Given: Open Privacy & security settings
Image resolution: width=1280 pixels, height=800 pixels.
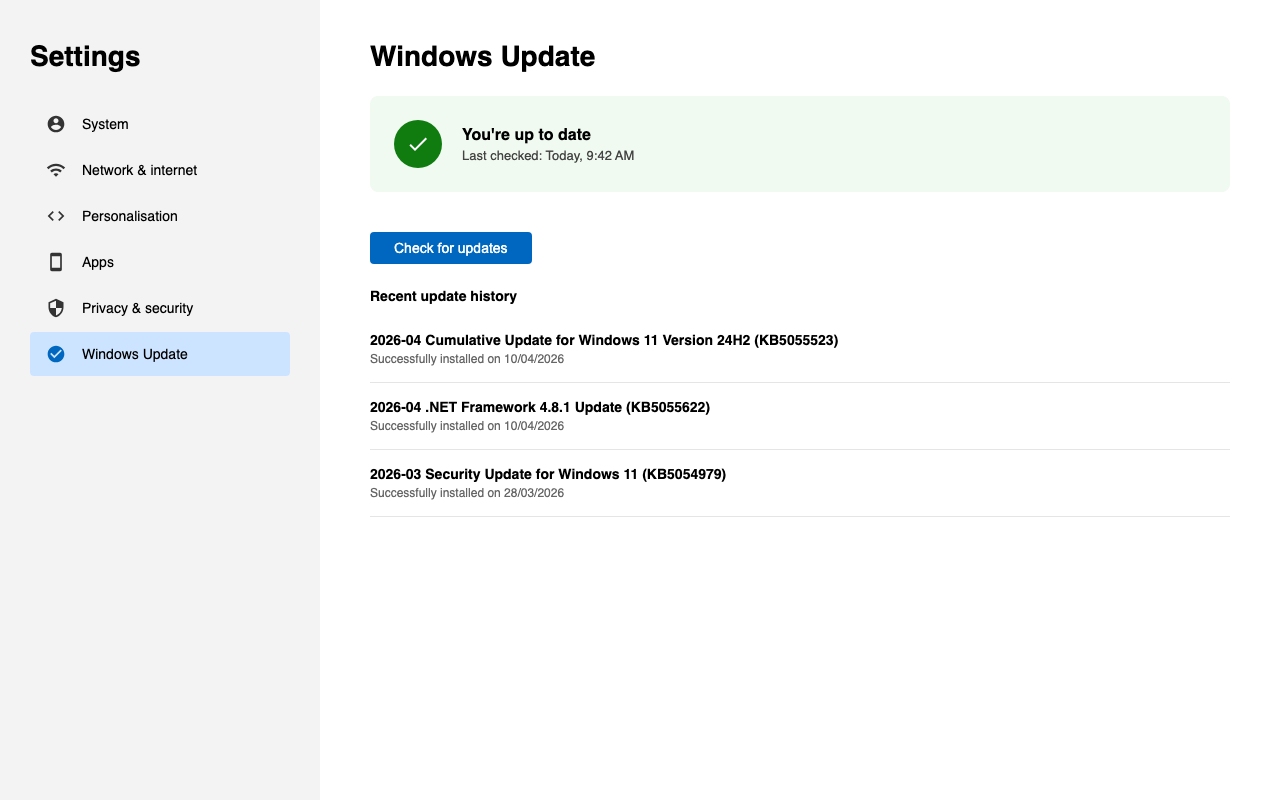Looking at the screenshot, I should (x=160, y=308).
